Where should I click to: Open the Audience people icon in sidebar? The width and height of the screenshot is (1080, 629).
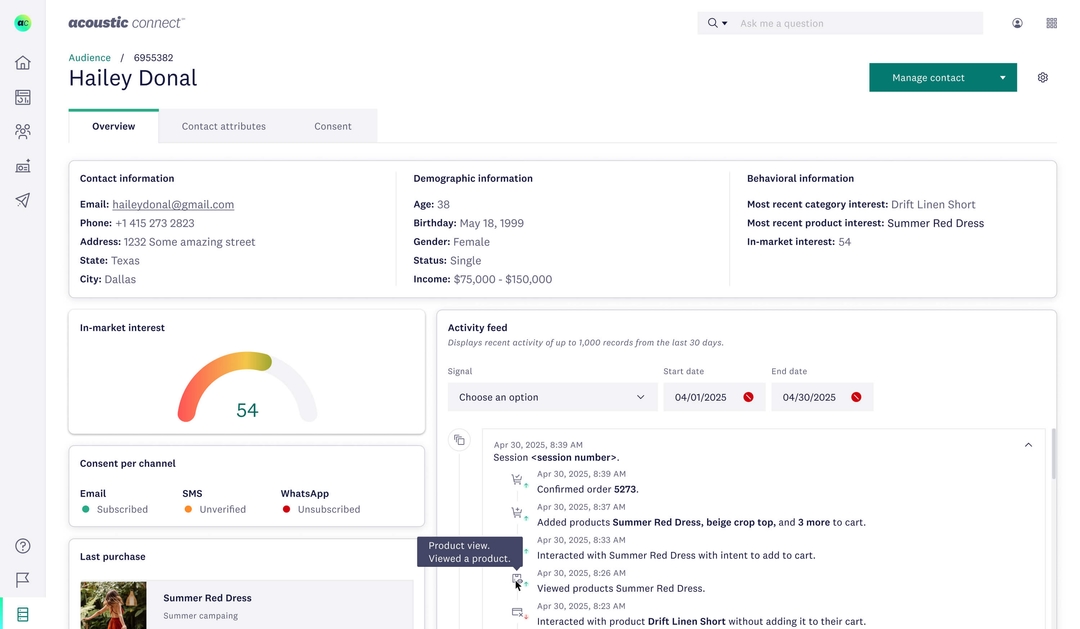click(23, 131)
